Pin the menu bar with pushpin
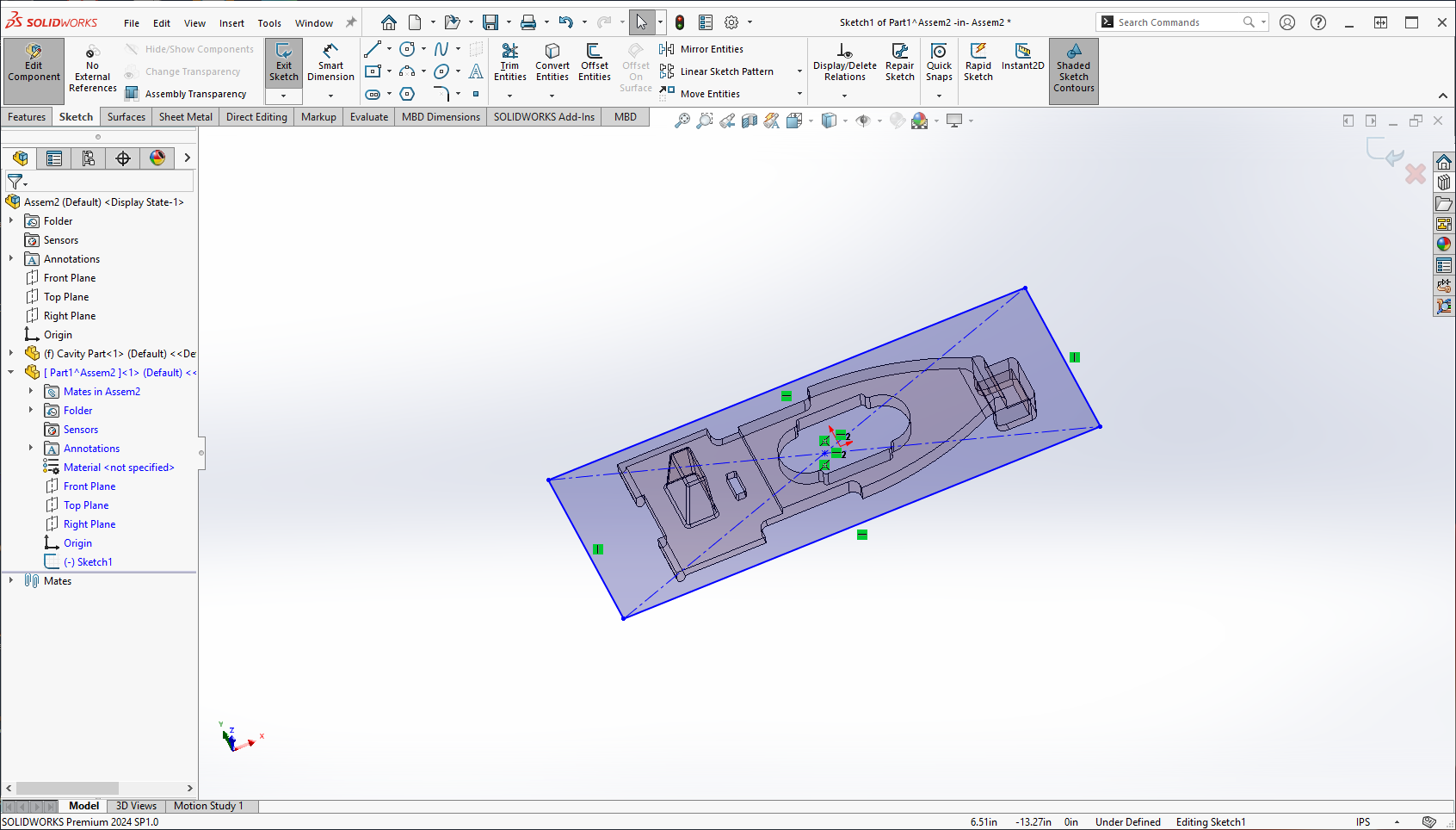Image resolution: width=1456 pixels, height=830 pixels. tap(350, 22)
